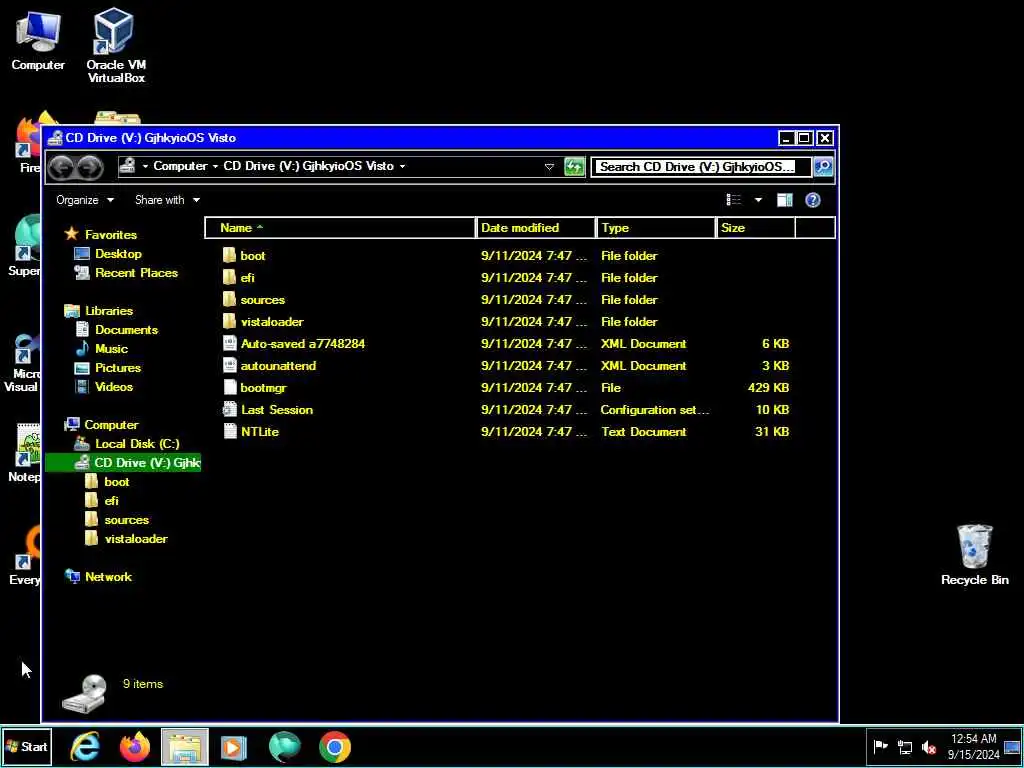Viewport: 1024px width, 768px height.
Task: Select CD Drive (V:) in navigation pane
Action: [x=123, y=462]
